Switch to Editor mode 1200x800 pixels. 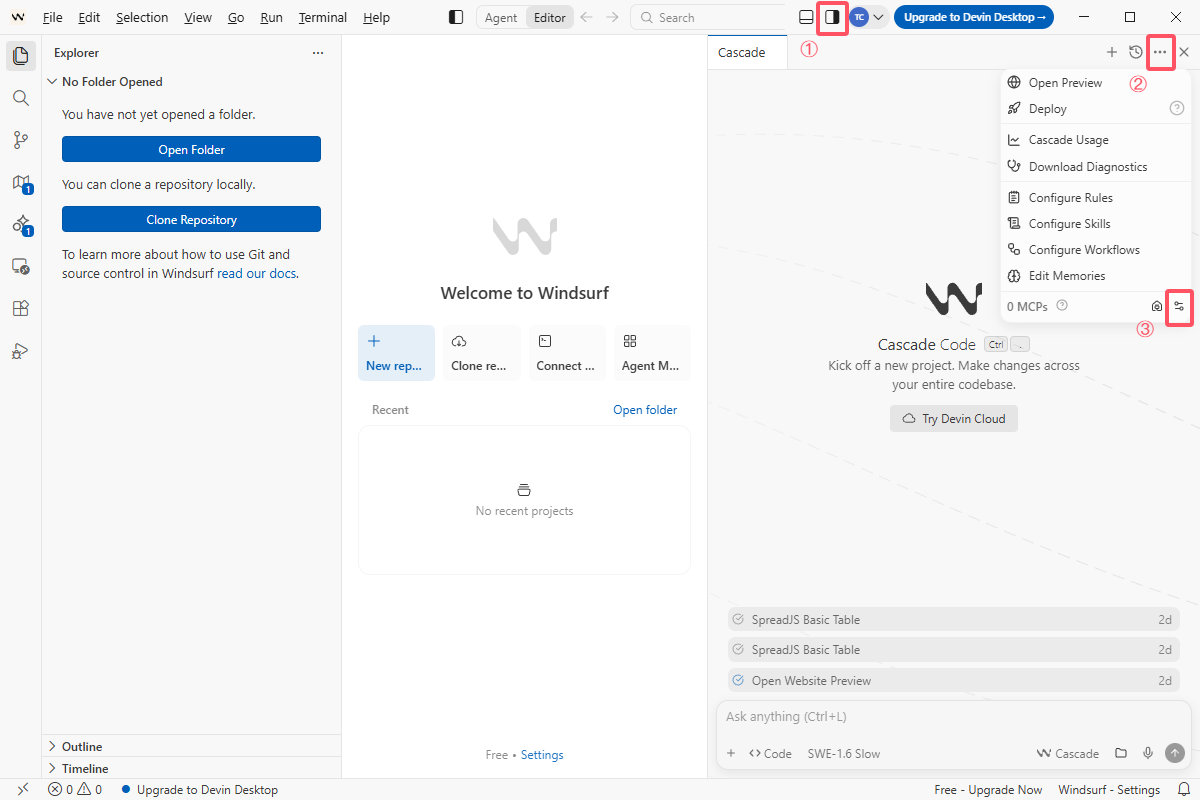[549, 17]
